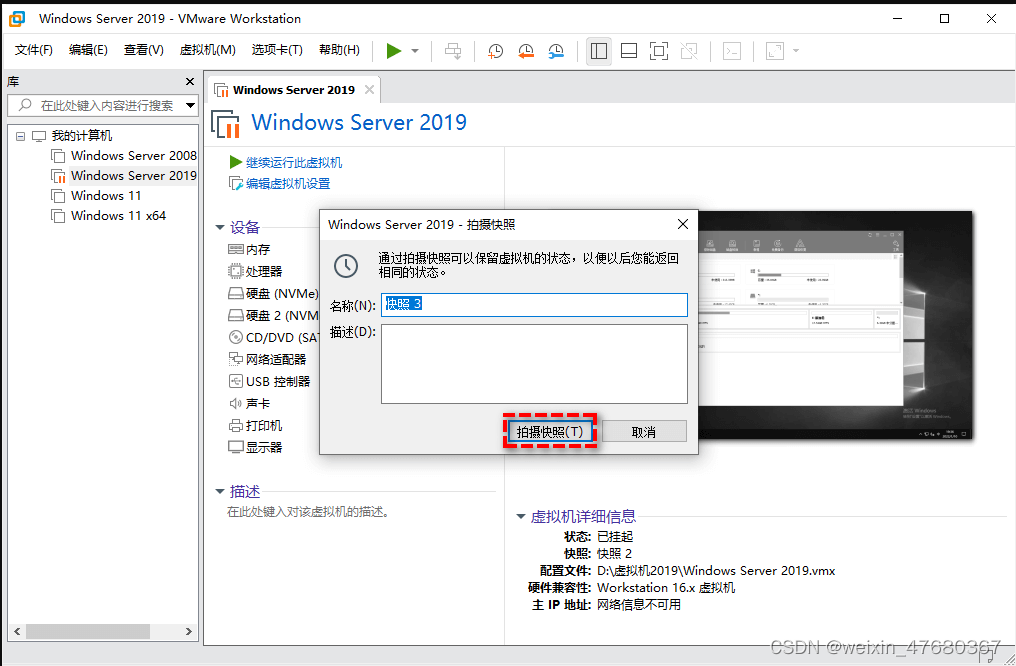Open the 查看(V) menu
1016x666 pixels.
click(x=143, y=50)
